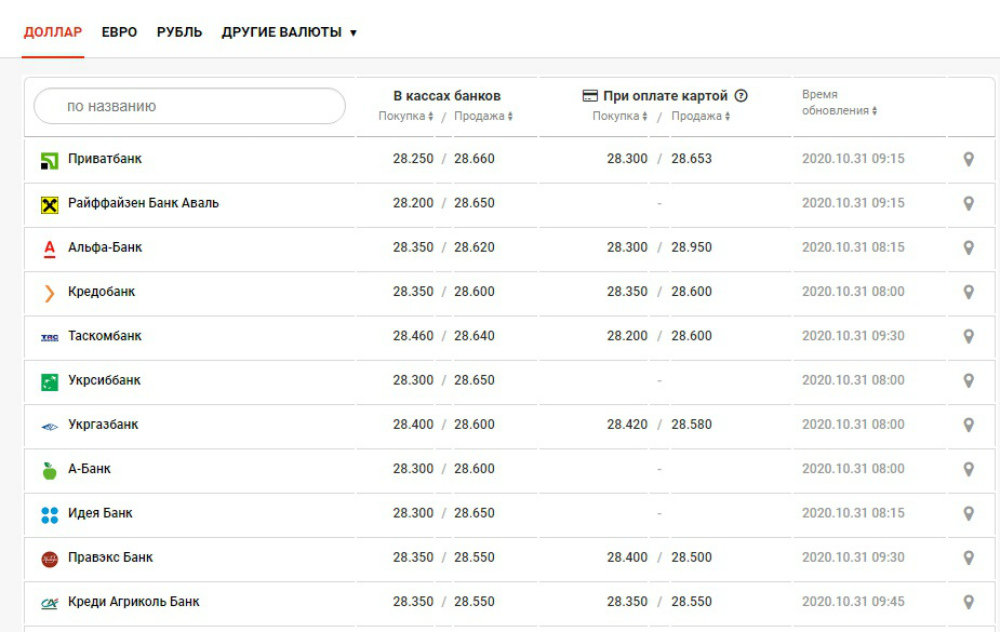Image resolution: width=1000 pixels, height=632 pixels.
Task: Open the Кредобанк bank link
Action: pyautogui.click(x=101, y=291)
